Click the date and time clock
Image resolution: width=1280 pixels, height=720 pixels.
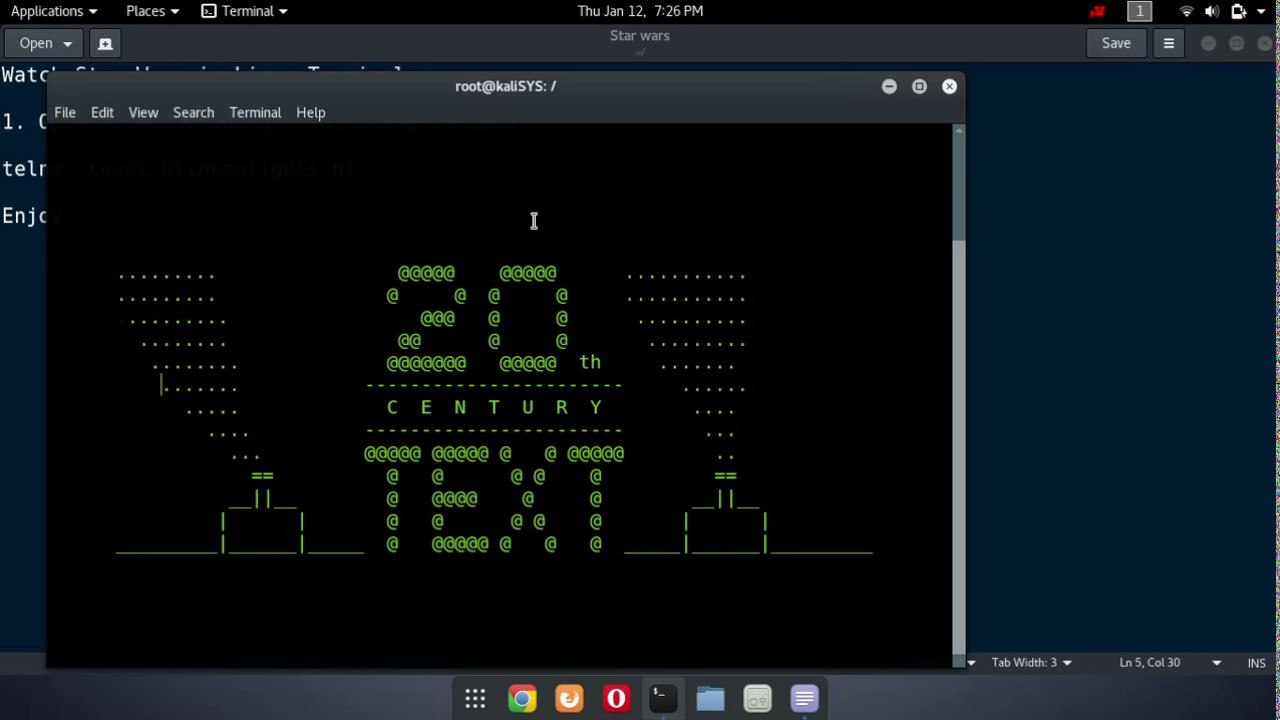[640, 11]
